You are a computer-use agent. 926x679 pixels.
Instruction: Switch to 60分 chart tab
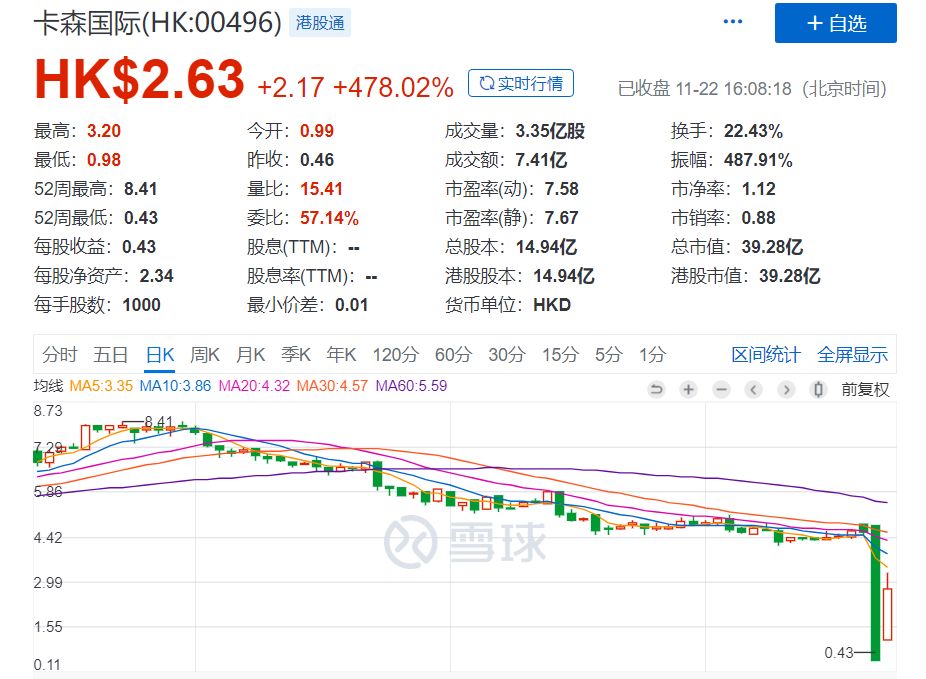453,355
